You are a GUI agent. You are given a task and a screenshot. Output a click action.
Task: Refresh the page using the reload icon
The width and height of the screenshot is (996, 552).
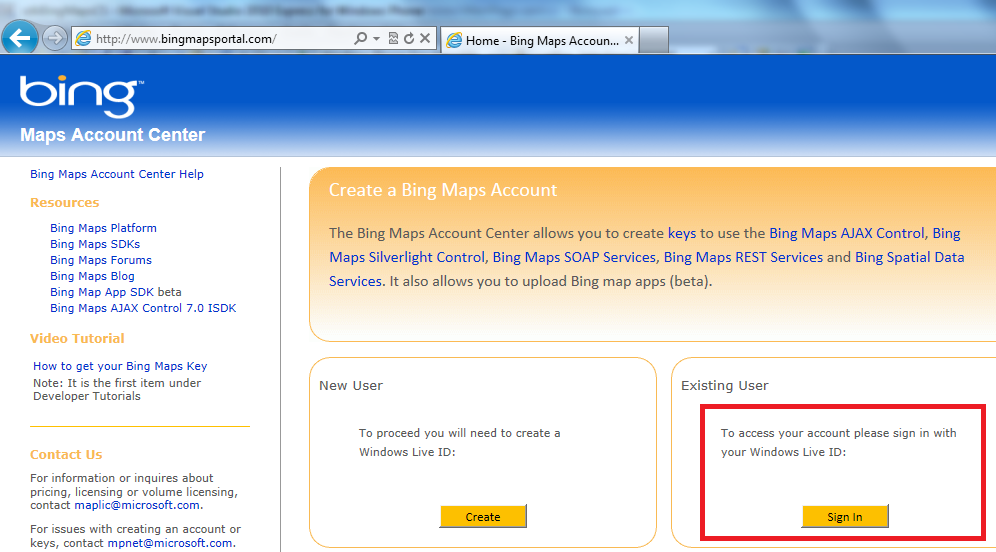[408, 39]
